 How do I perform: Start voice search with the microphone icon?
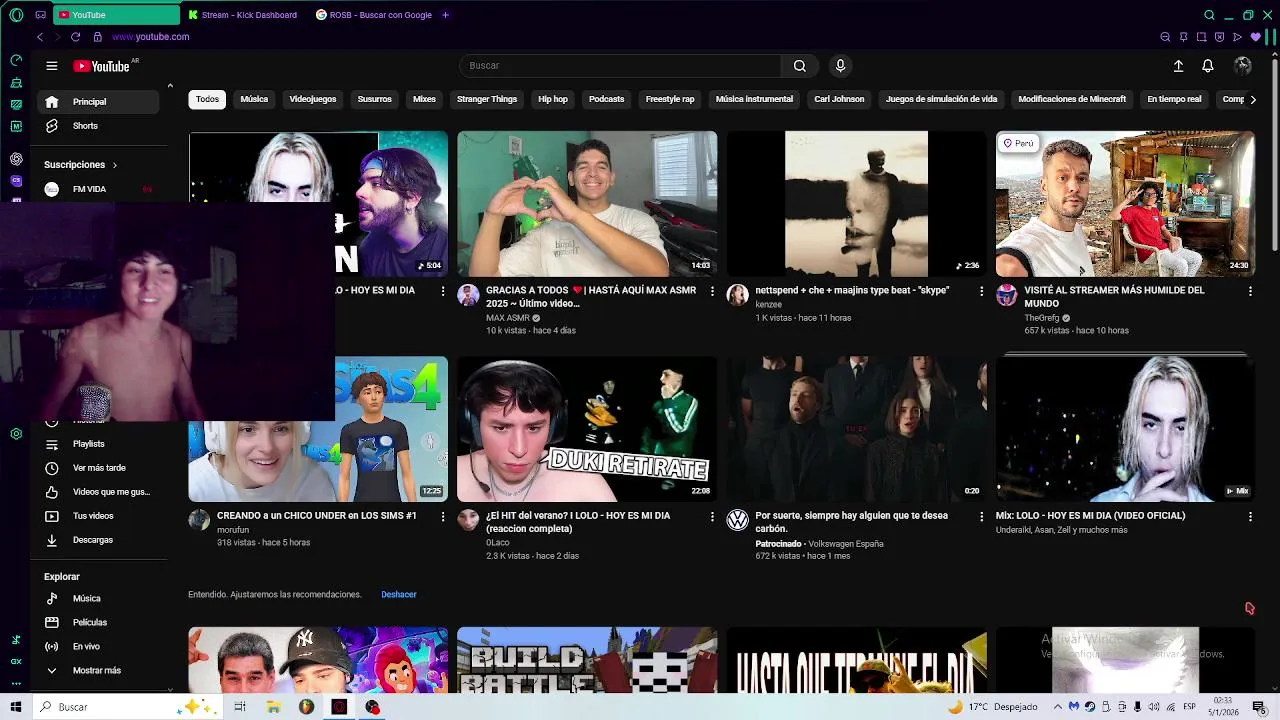(840, 66)
